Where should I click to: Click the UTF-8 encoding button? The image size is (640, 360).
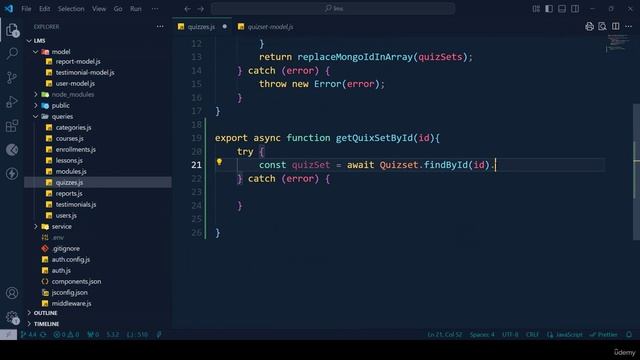click(510, 335)
